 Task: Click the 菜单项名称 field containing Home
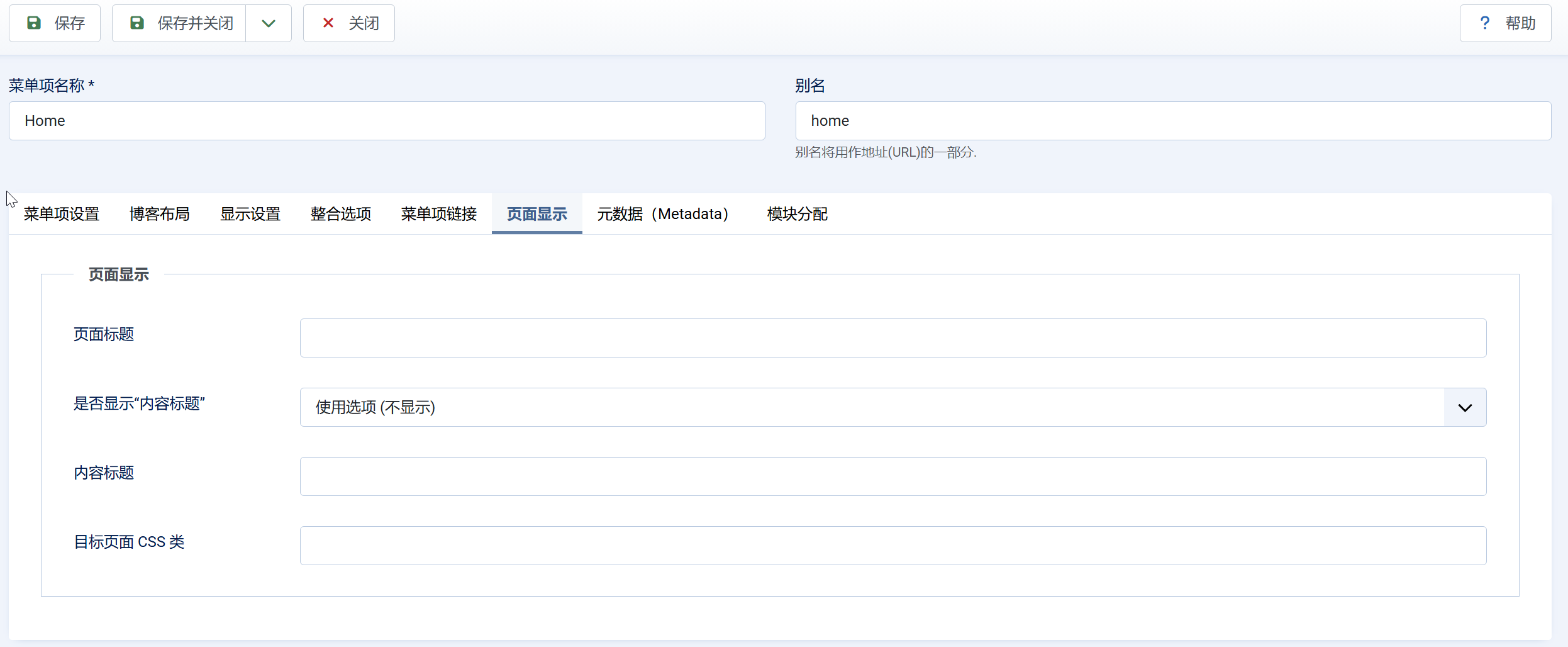click(387, 121)
